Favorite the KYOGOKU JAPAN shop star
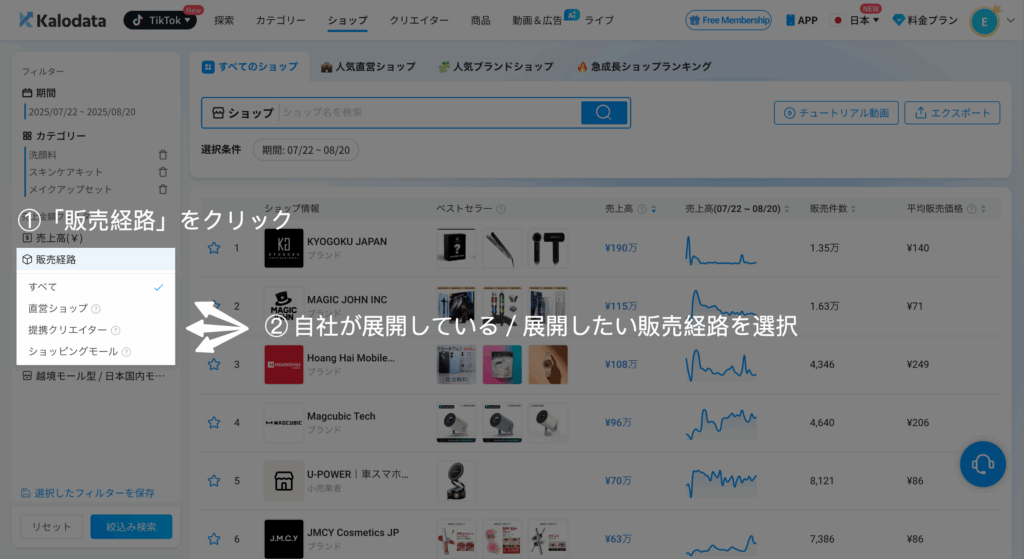The image size is (1024, 559). 214,248
